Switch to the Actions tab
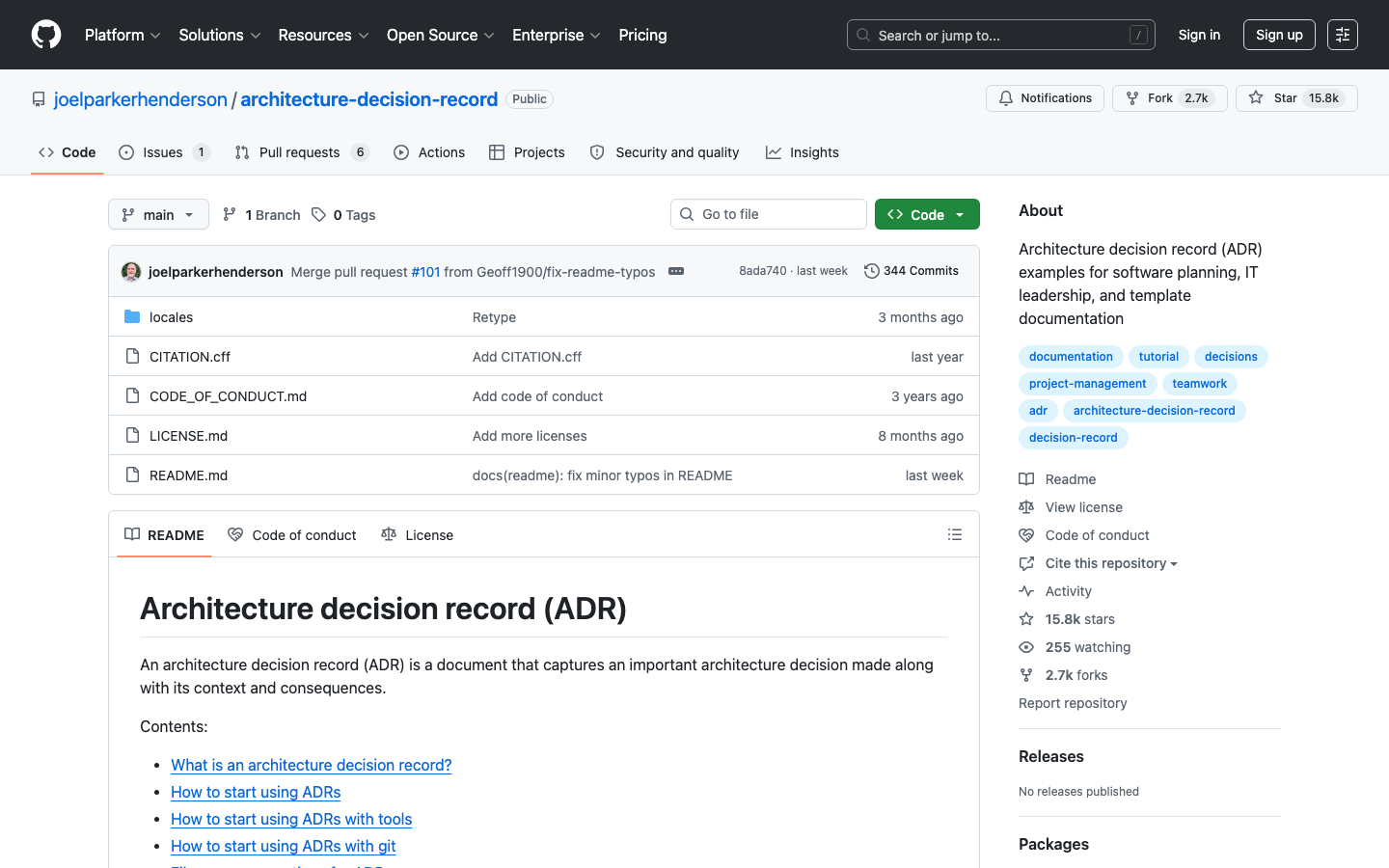 coord(429,152)
